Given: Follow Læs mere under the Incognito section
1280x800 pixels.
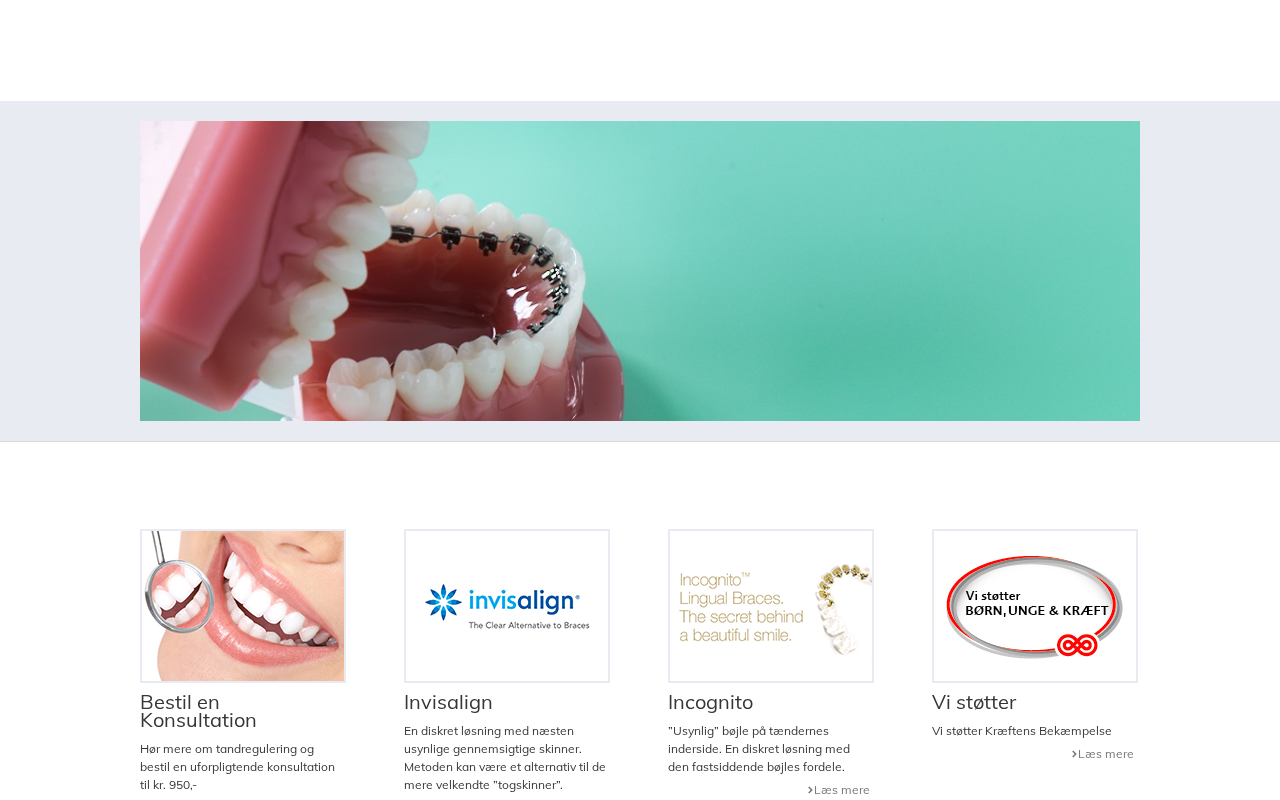Looking at the screenshot, I should click(x=841, y=790).
